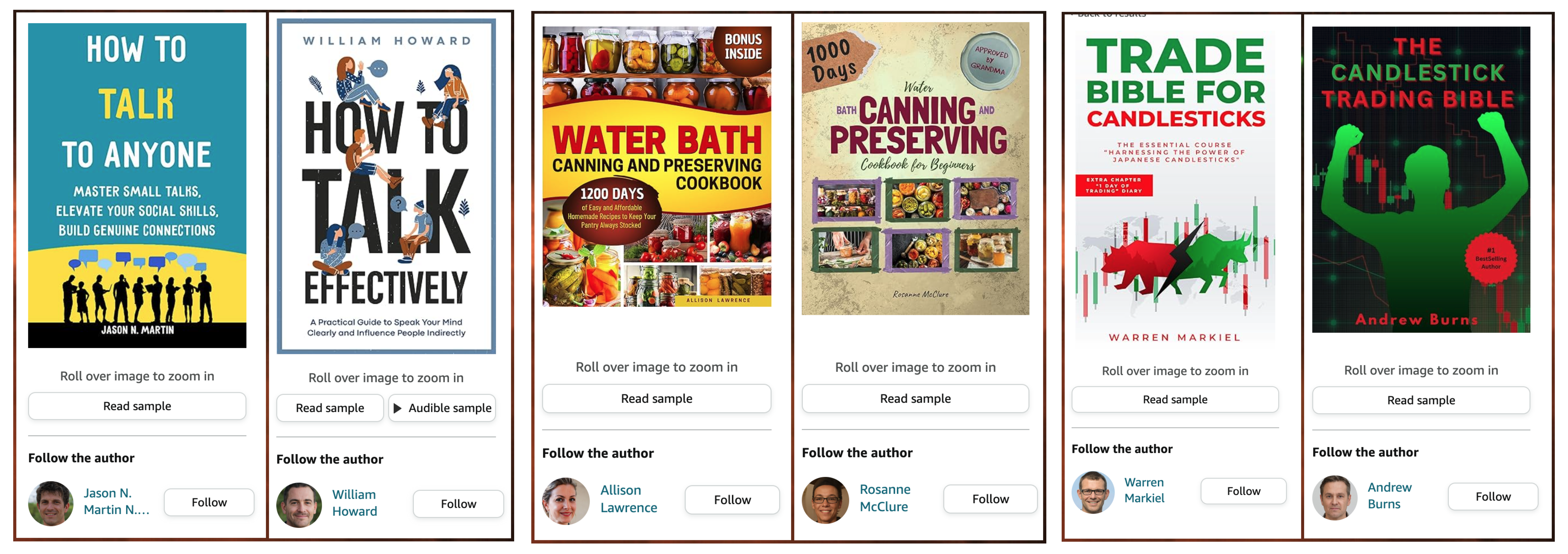Follow author Allison Lawrence
Screen dimensions: 1568x554
tap(732, 500)
